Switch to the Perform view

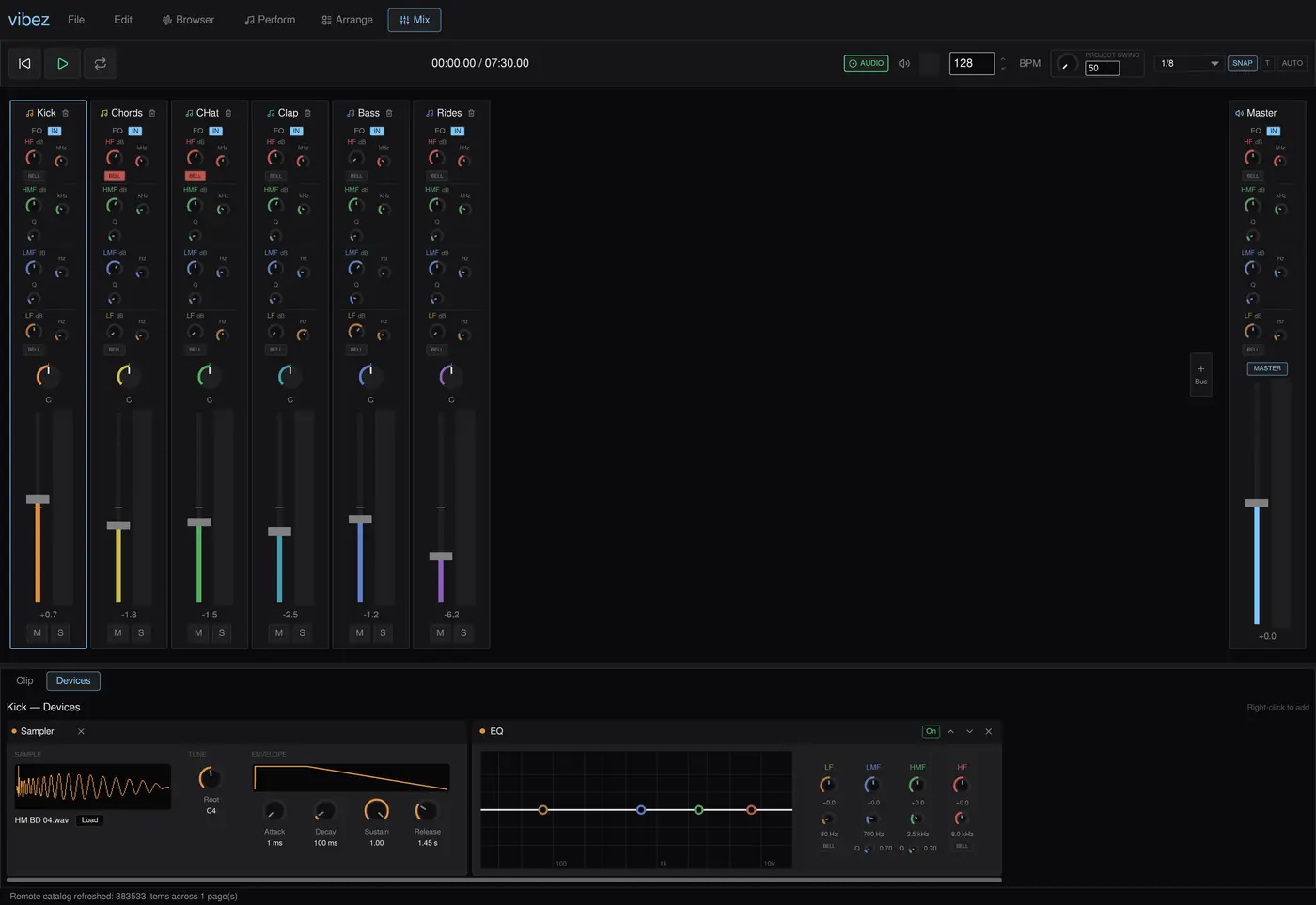[270, 20]
